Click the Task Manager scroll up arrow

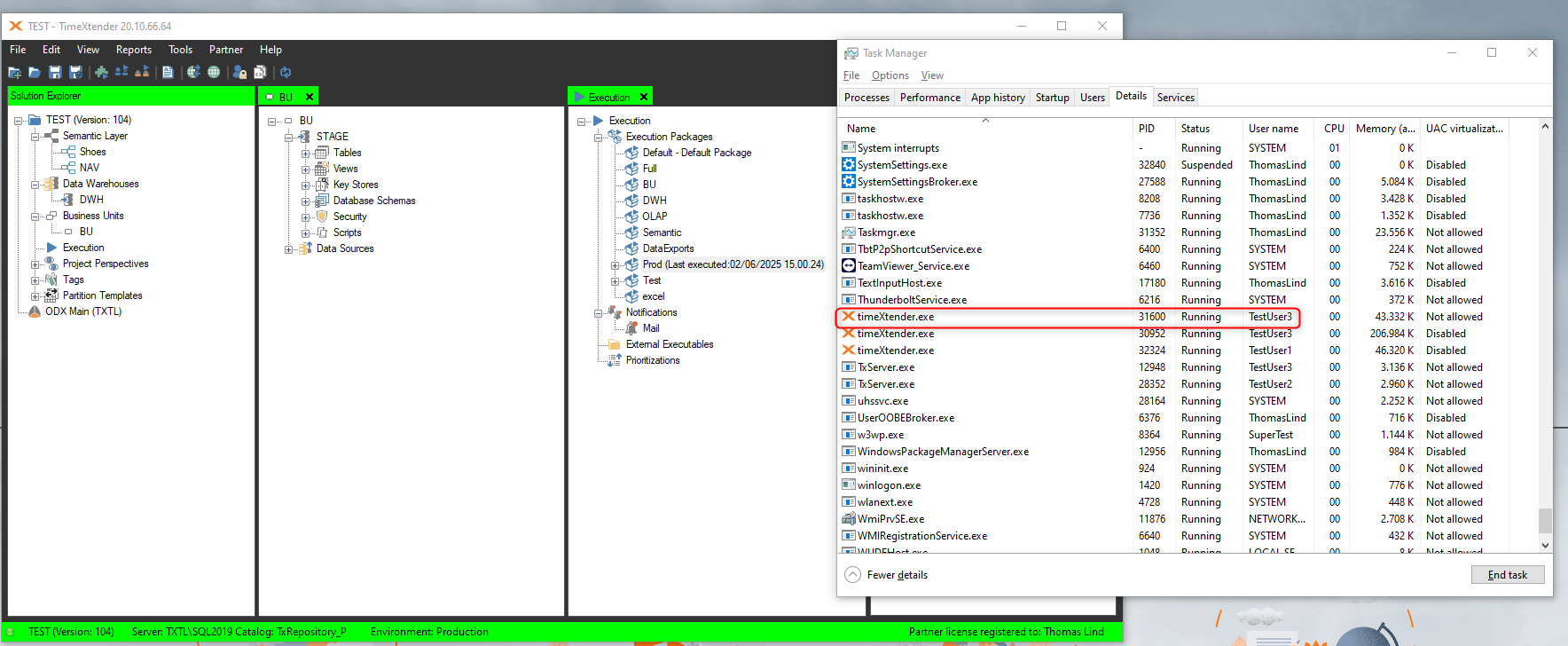[x=1545, y=127]
